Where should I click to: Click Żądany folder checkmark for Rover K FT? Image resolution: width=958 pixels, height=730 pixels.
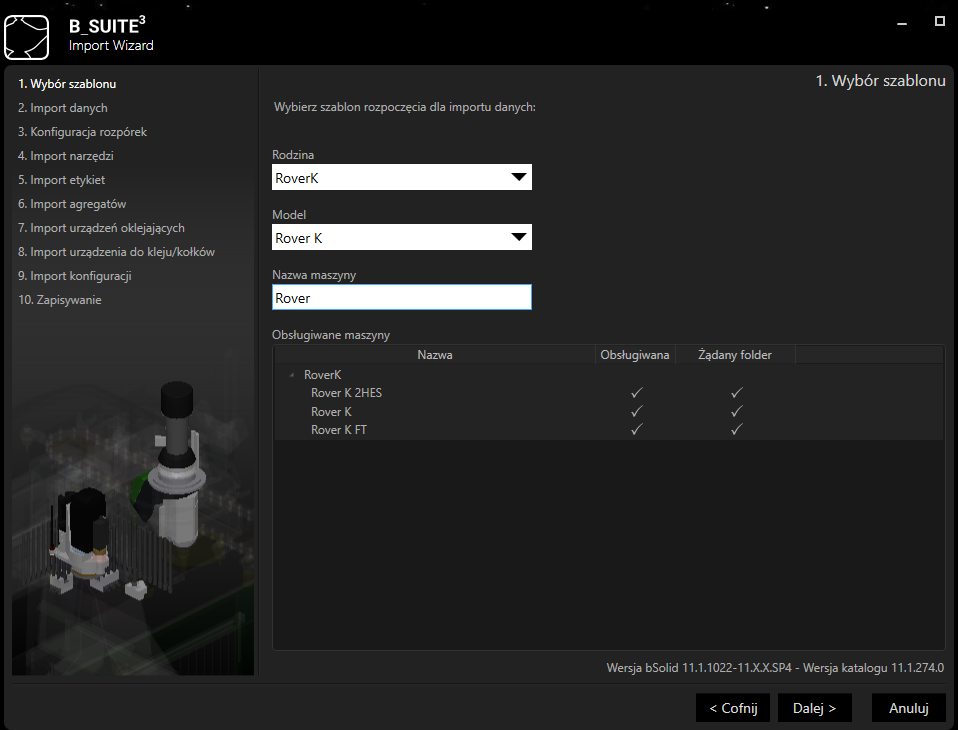[x=737, y=429]
